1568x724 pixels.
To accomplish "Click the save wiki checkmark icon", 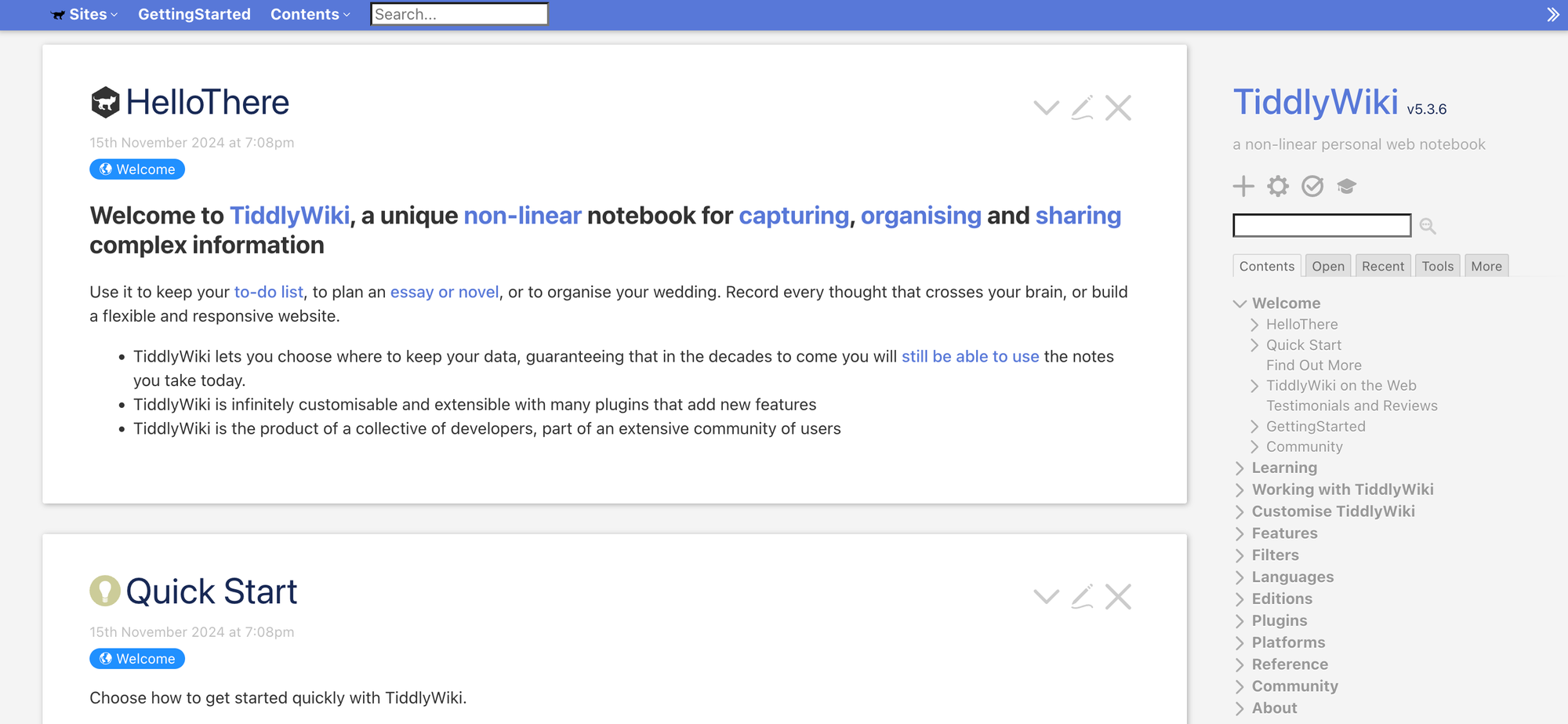I will point(1312,186).
